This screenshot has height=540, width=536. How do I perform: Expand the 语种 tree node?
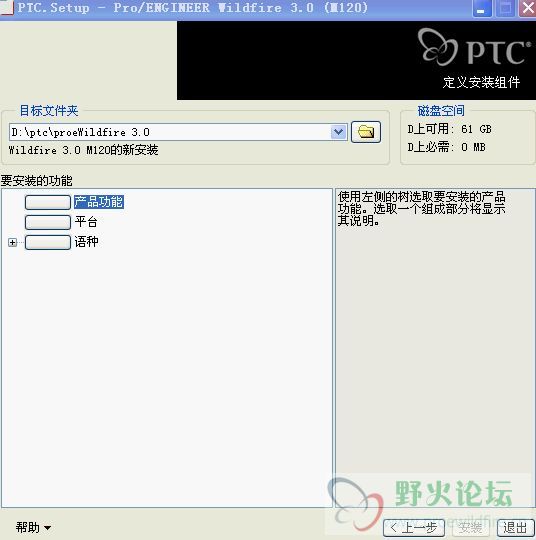coord(12,242)
